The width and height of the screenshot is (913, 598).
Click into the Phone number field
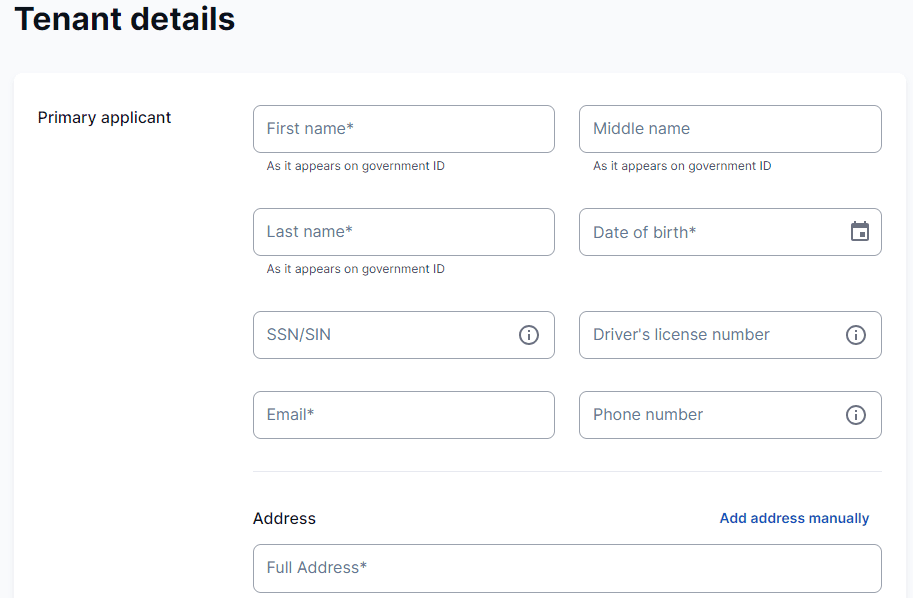(710, 415)
